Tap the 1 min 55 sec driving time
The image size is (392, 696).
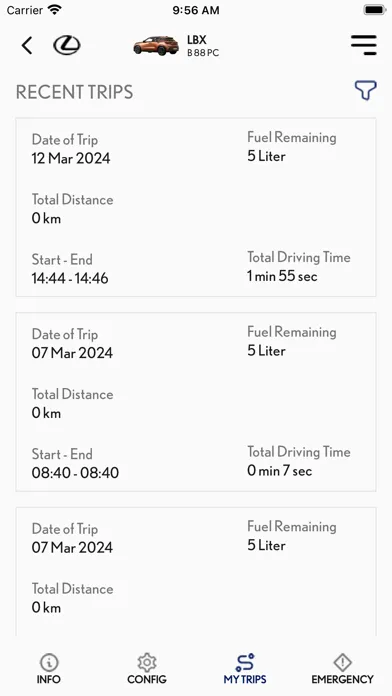[x=282, y=276]
